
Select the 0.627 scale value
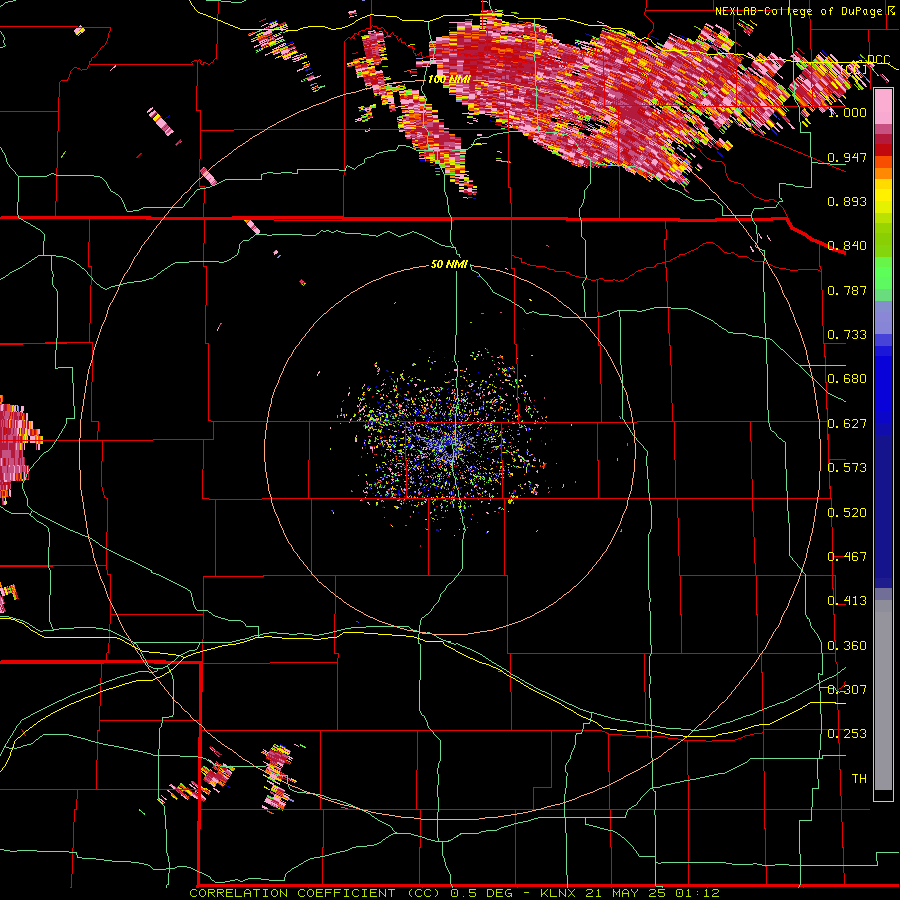click(847, 424)
